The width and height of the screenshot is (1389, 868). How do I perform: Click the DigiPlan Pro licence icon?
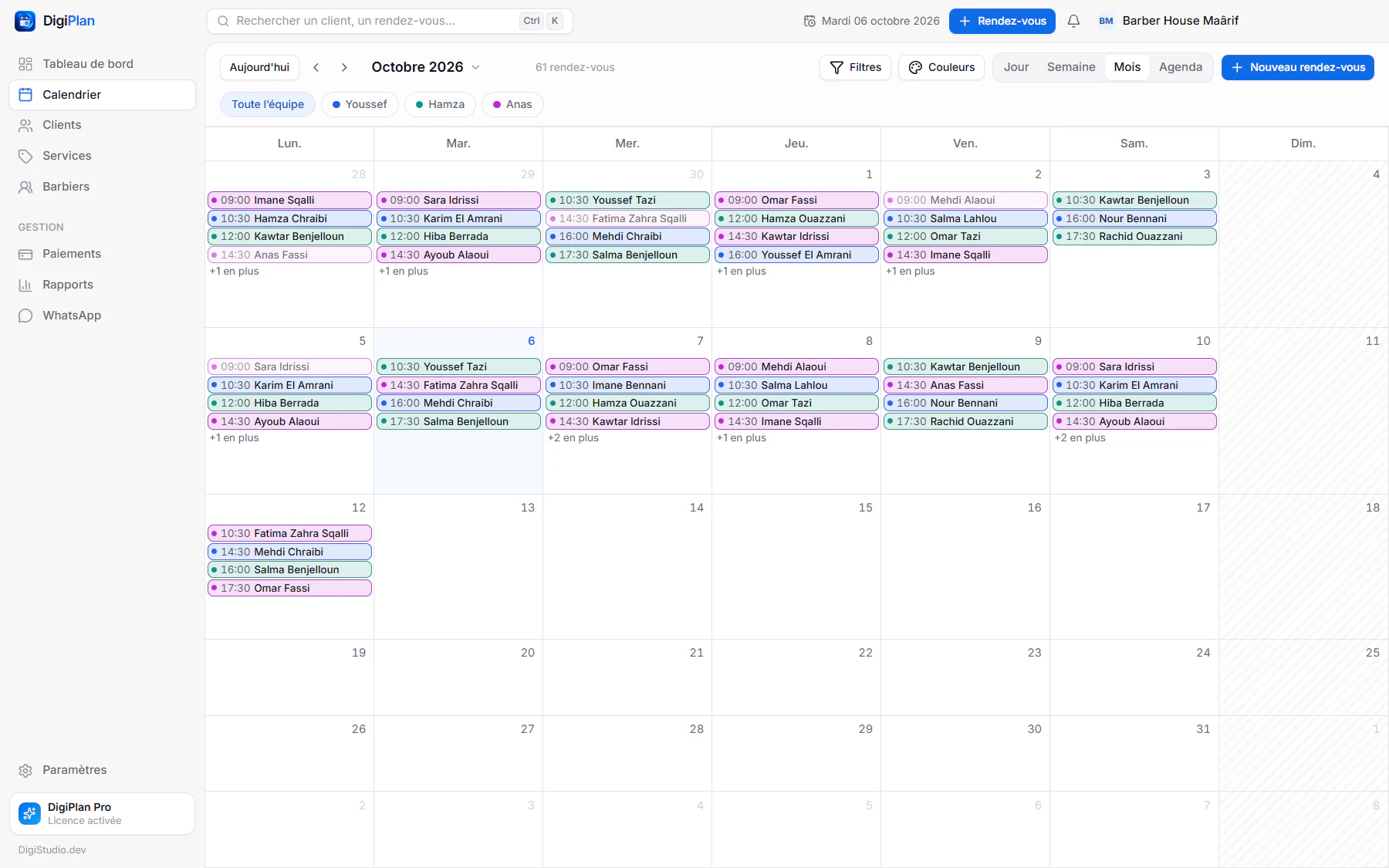tap(29, 813)
